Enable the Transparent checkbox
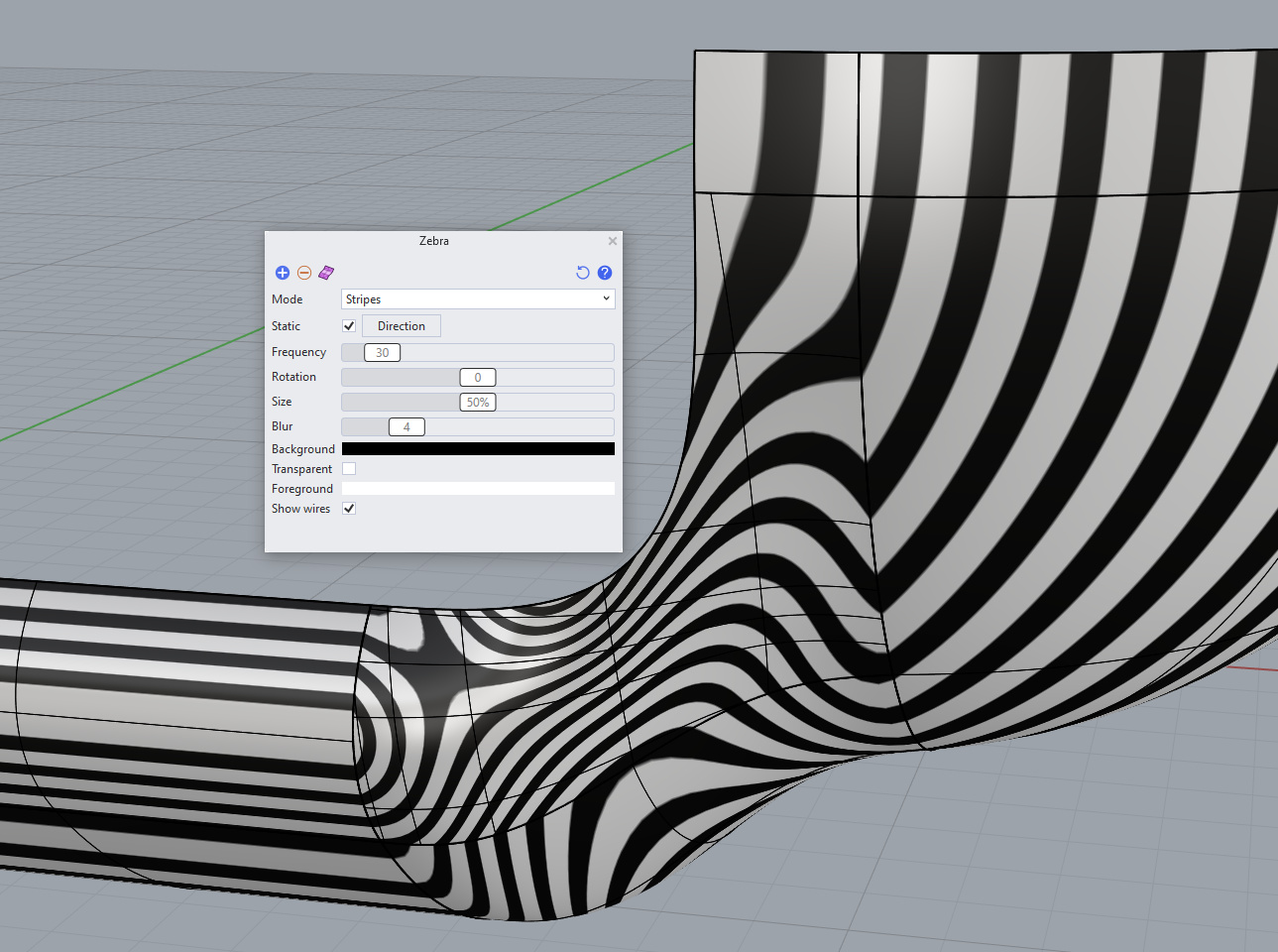This screenshot has height=952, width=1278. (349, 469)
